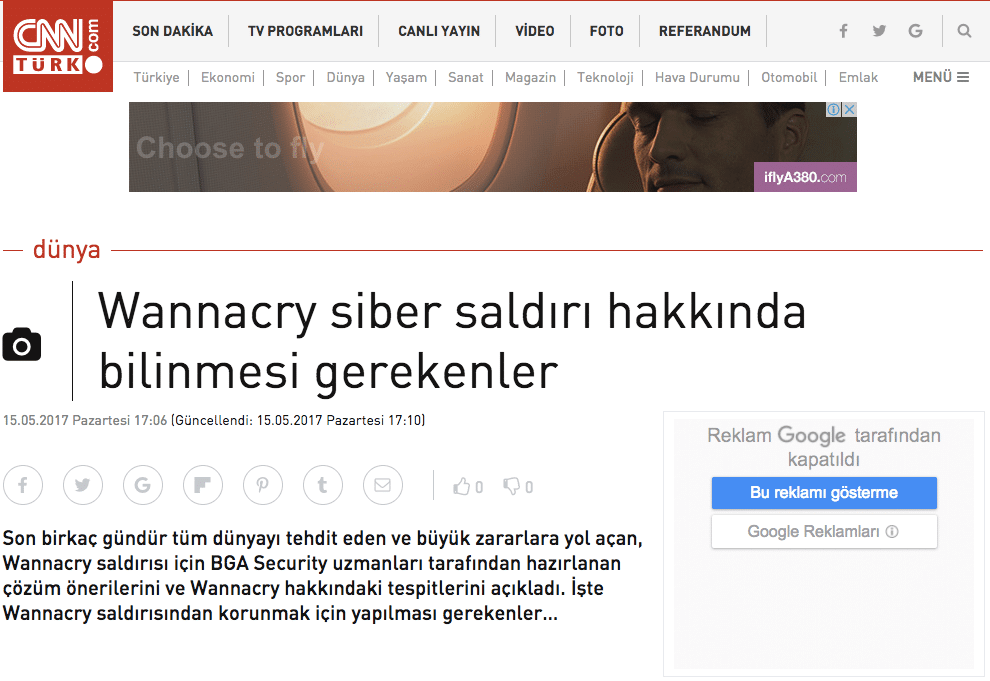Open FOTO menu item

(x=606, y=31)
